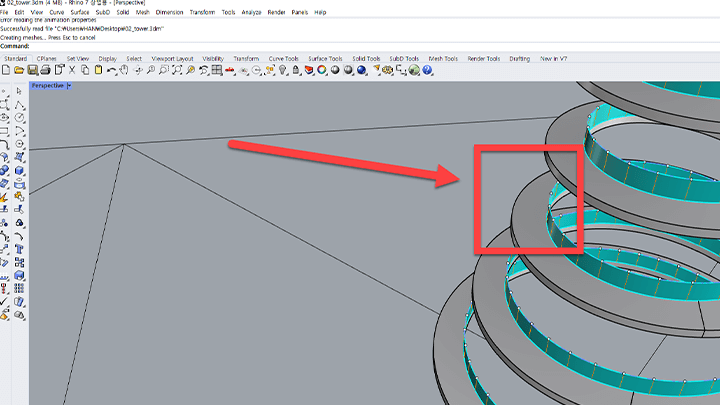The image size is (720, 405).
Task: Launch Grasshopper green icon
Action: point(414,70)
